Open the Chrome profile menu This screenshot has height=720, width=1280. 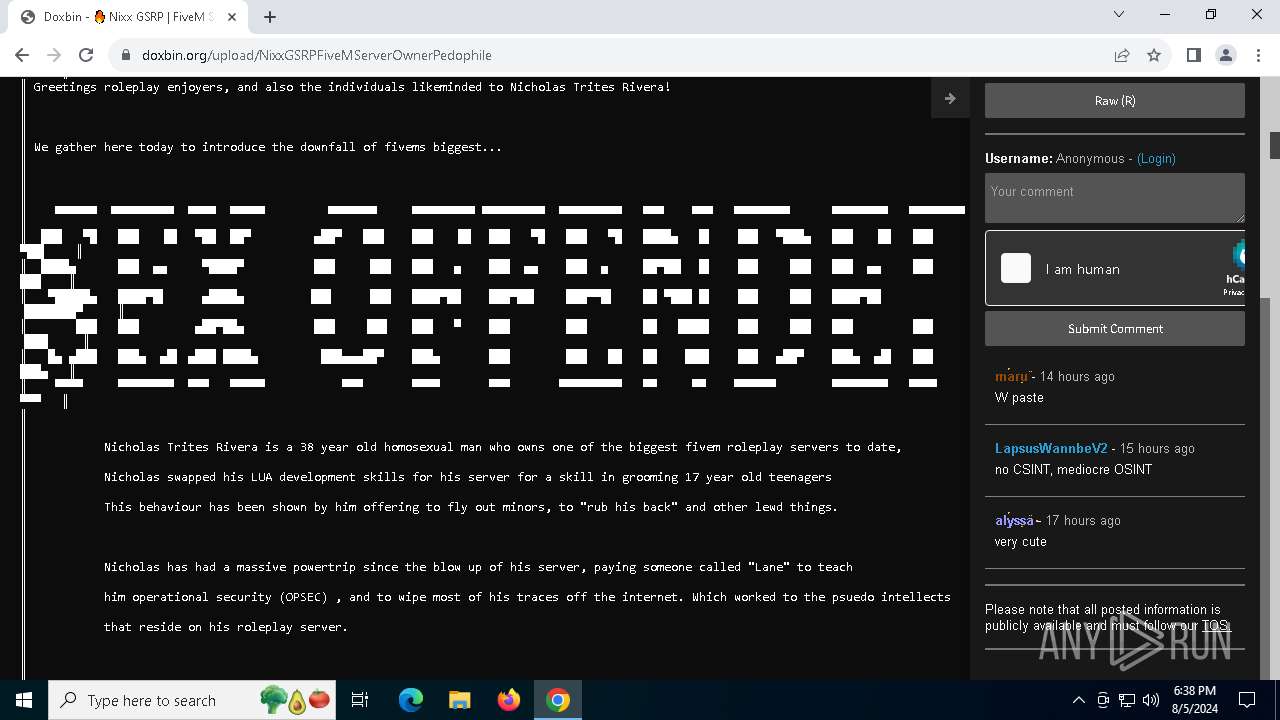pyautogui.click(x=1225, y=55)
